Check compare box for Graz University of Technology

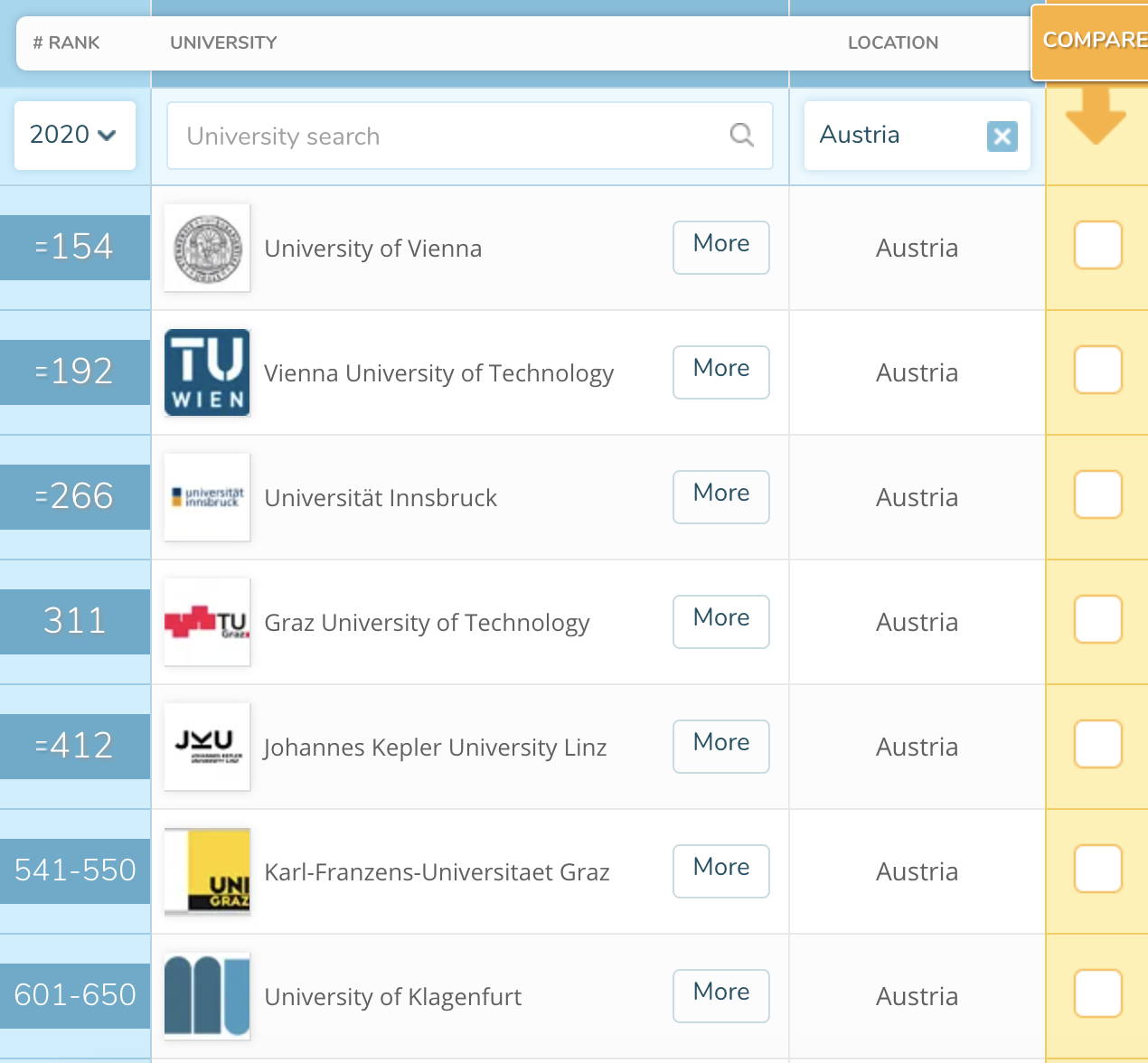coord(1098,619)
